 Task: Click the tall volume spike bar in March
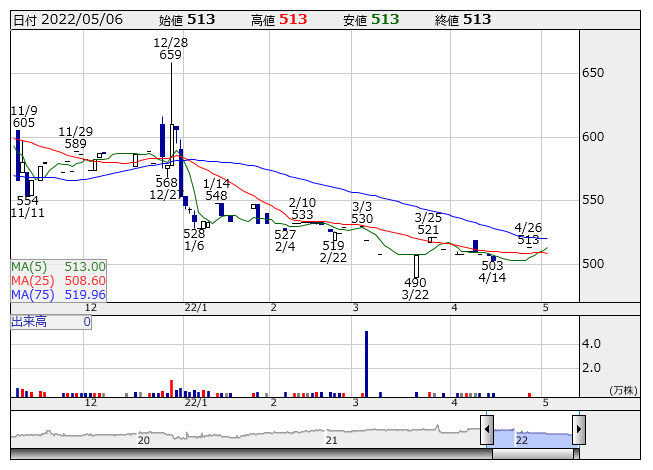tap(366, 363)
